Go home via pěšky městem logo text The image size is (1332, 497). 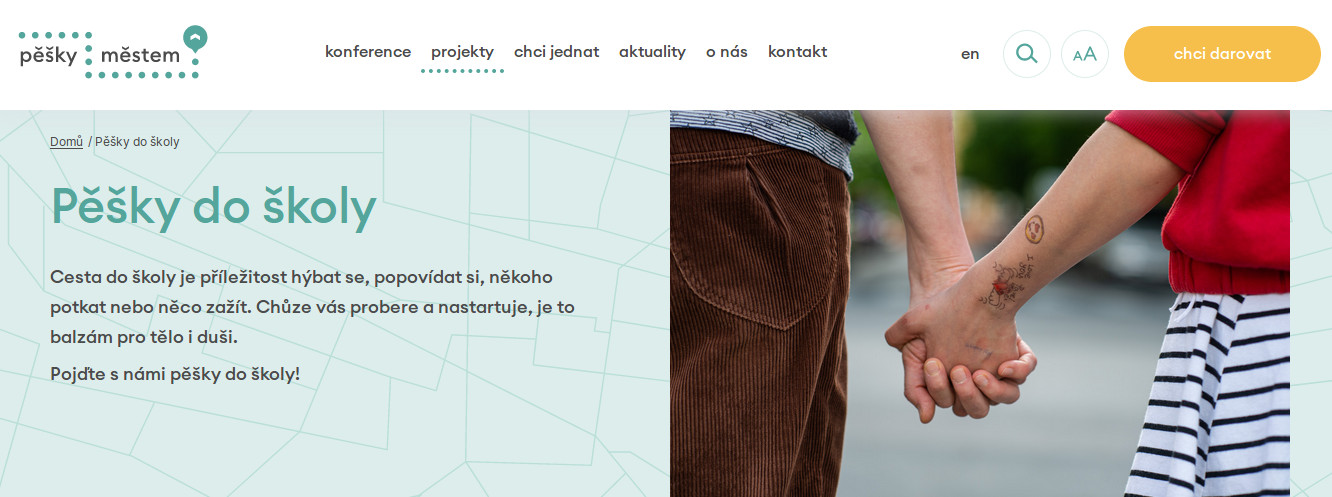click(x=100, y=56)
